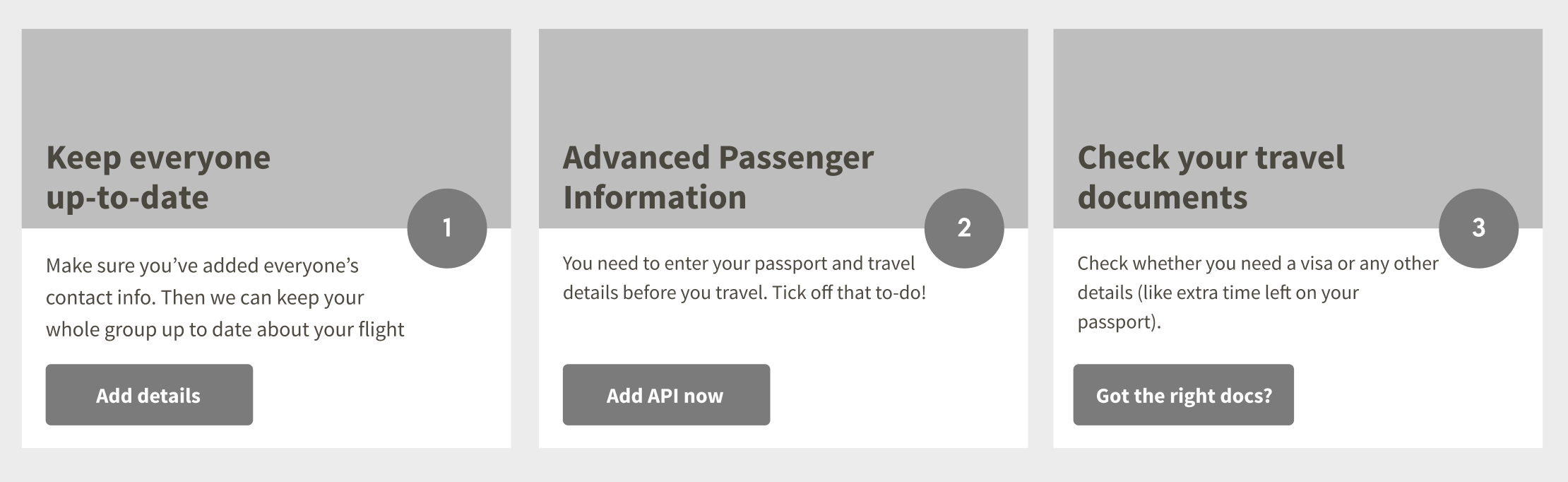Open the 'Got the right docs?' button
Screen dimensions: 1568x482
1183,395
